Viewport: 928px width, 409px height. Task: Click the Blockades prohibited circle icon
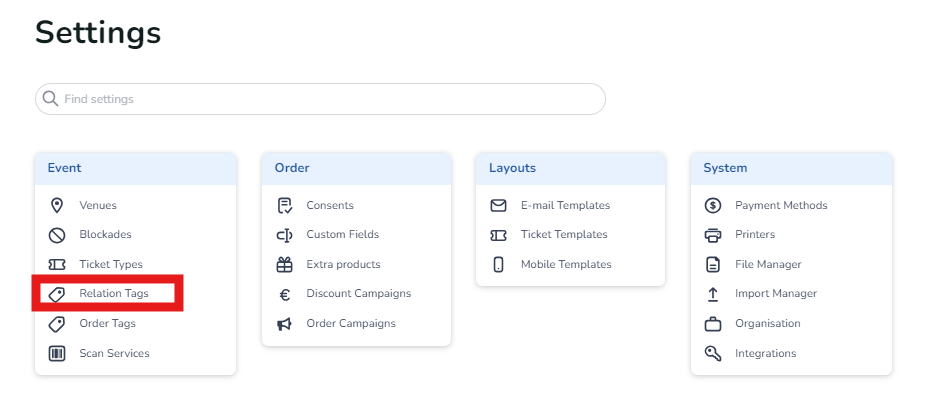click(57, 235)
